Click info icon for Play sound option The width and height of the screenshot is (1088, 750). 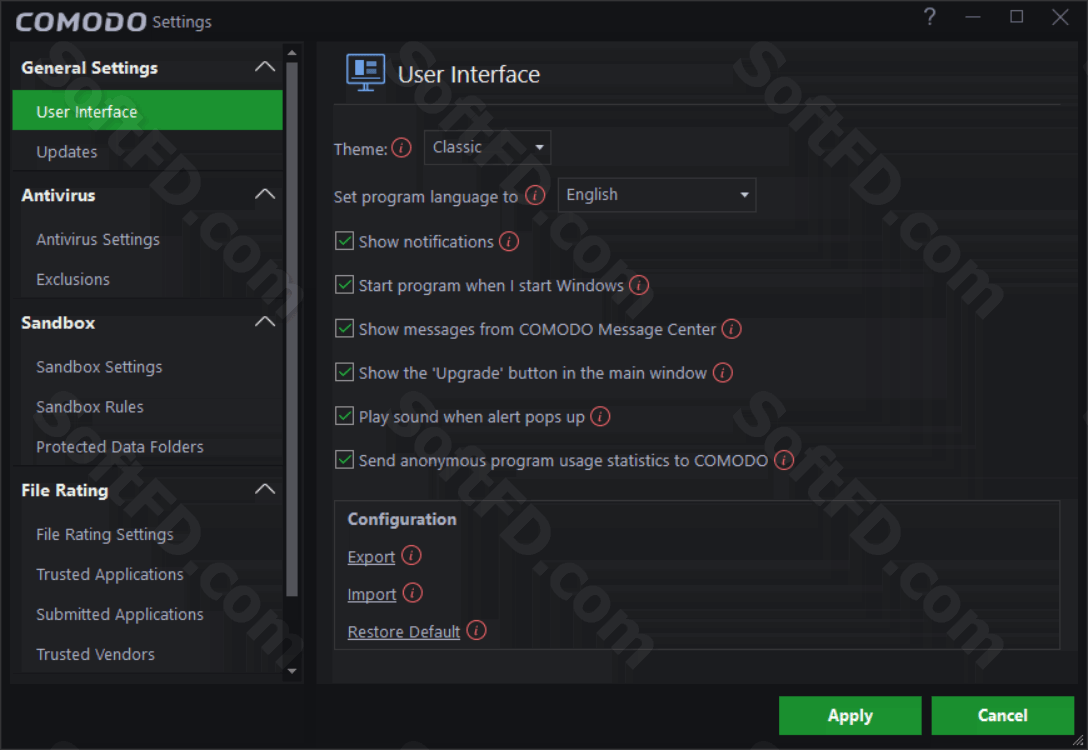[x=600, y=416]
